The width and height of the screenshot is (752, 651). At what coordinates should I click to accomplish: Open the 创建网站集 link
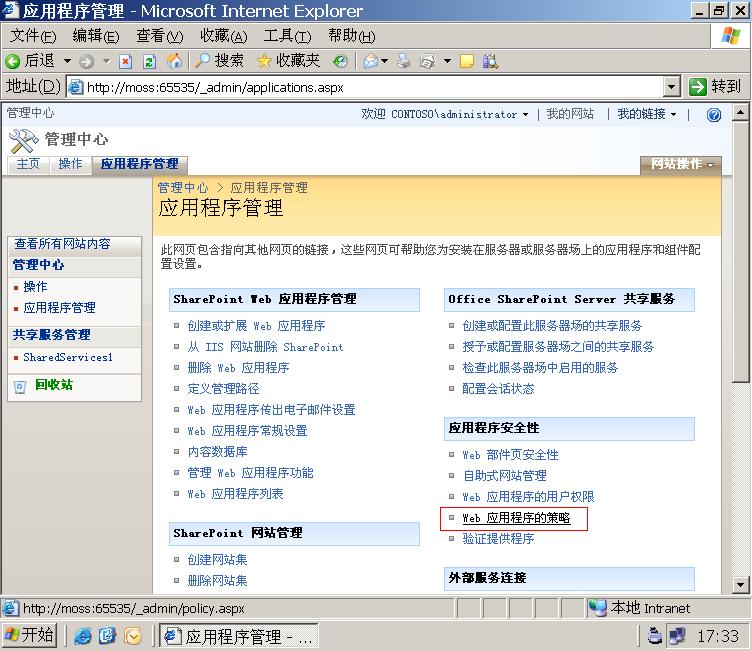(x=217, y=559)
